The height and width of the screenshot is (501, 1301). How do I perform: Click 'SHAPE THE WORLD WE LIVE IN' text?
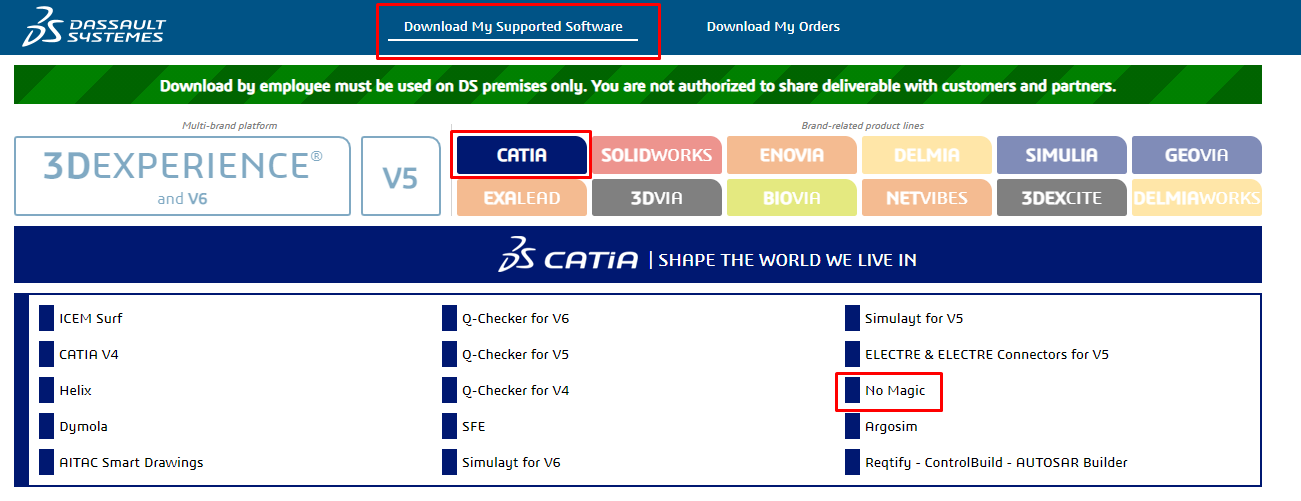(788, 260)
